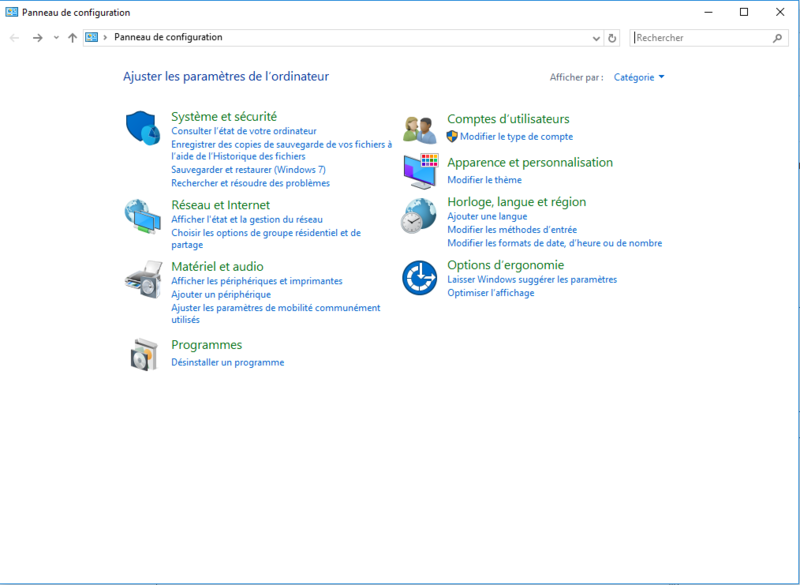Viewport: 800px width, 585px height.
Task: Open Afficher les périphériques et imprimantes
Action: [257, 281]
